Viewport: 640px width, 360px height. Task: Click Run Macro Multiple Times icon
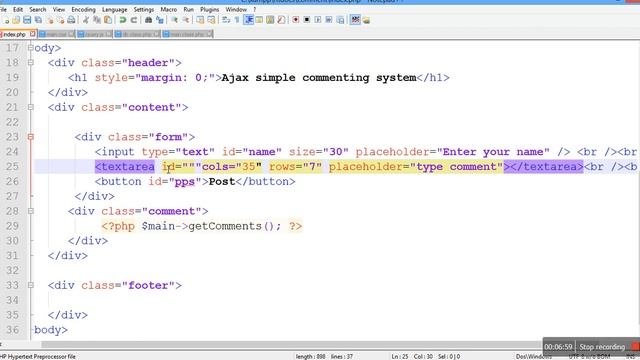[x=329, y=20]
